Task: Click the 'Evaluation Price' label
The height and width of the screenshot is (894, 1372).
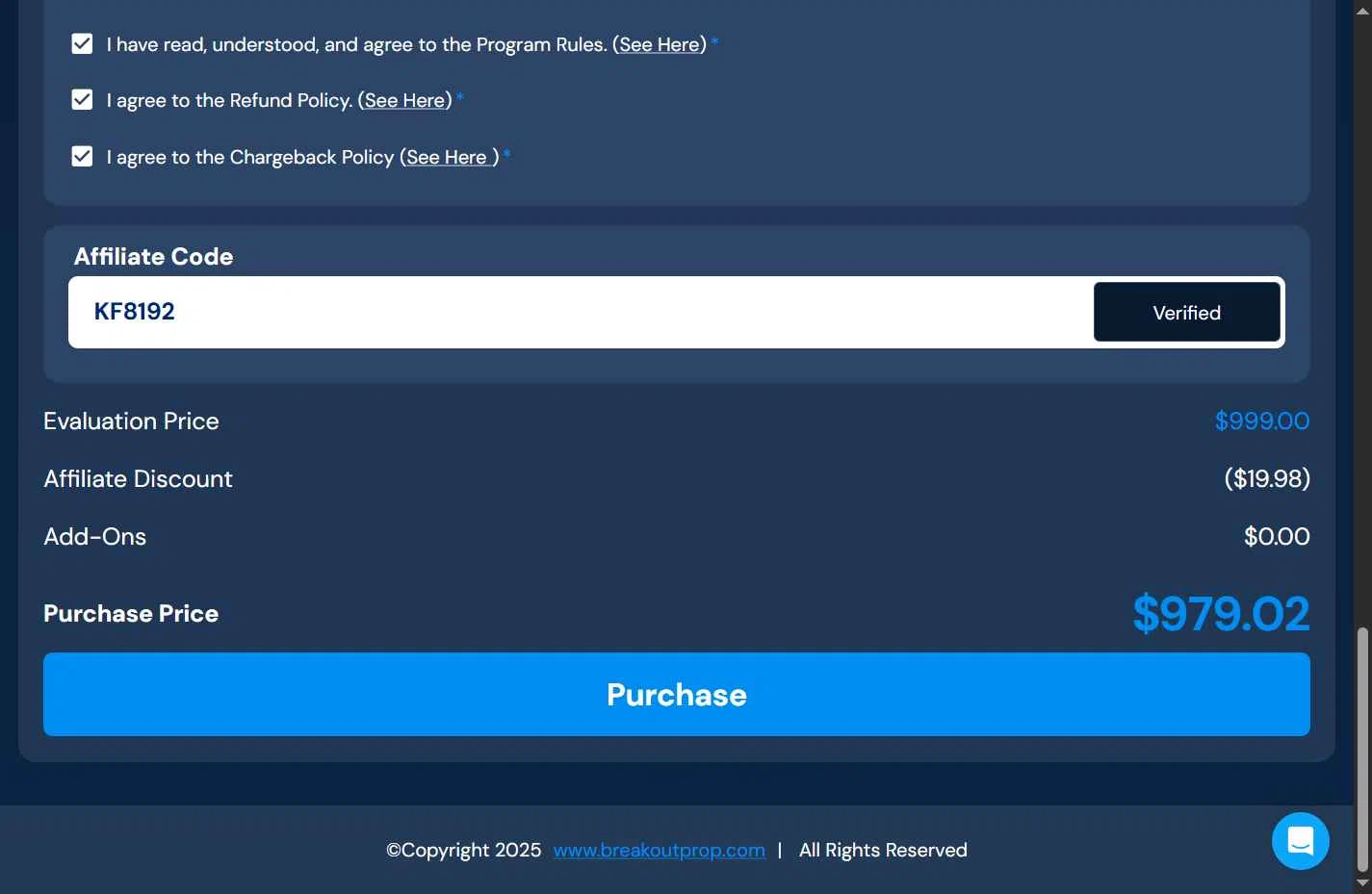Action: [x=131, y=421]
